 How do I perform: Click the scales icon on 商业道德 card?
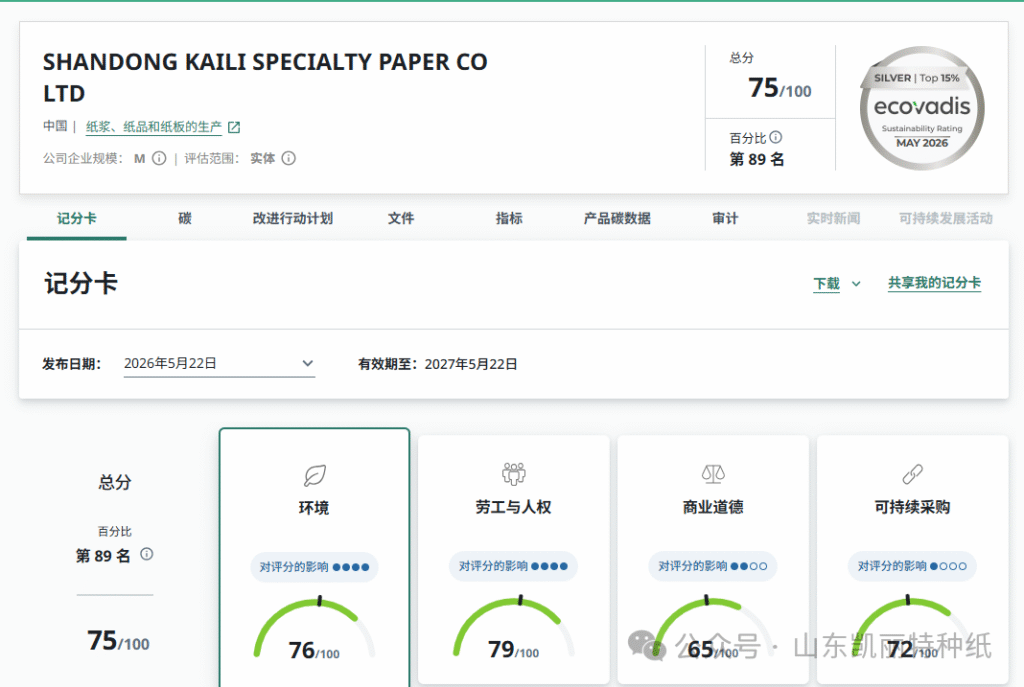[x=713, y=473]
